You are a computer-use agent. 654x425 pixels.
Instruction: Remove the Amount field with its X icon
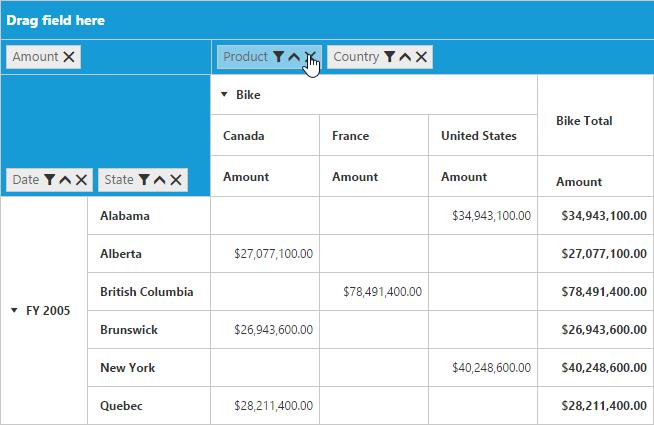pyautogui.click(x=69, y=57)
